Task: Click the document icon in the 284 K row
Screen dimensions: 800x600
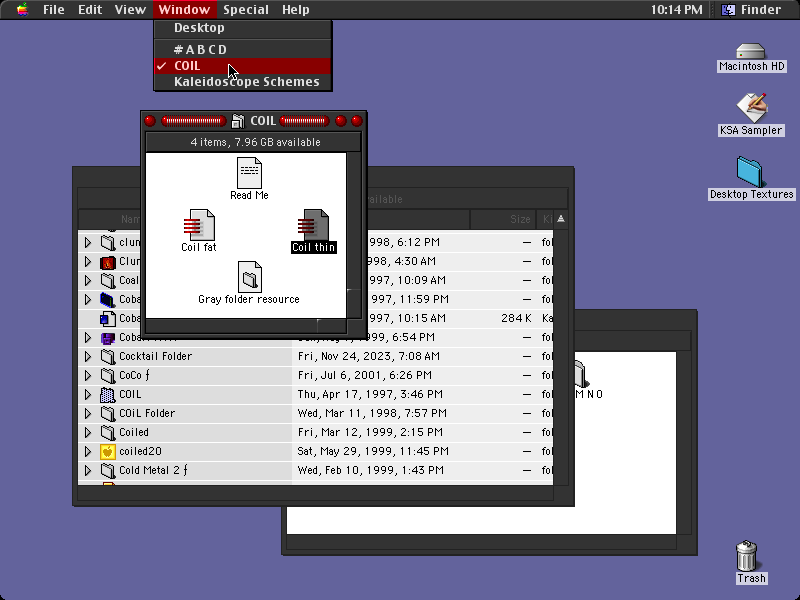Action: [x=108, y=318]
